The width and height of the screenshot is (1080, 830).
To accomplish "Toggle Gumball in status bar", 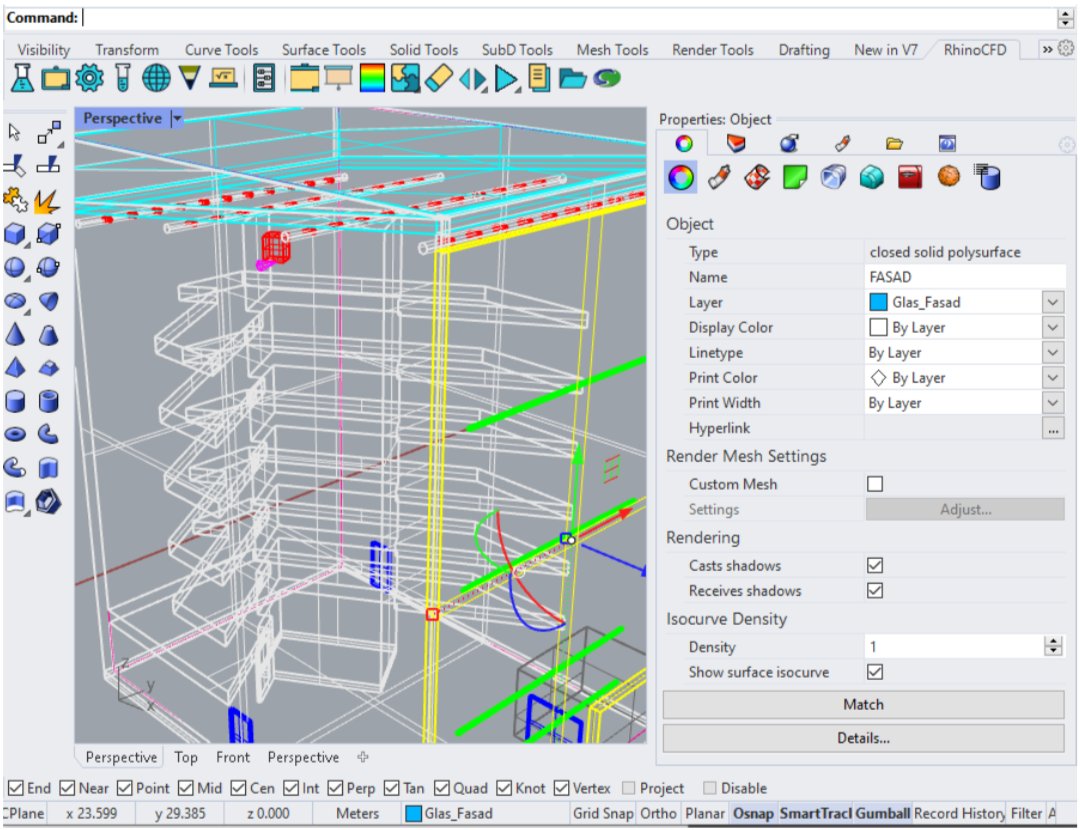I will [882, 813].
